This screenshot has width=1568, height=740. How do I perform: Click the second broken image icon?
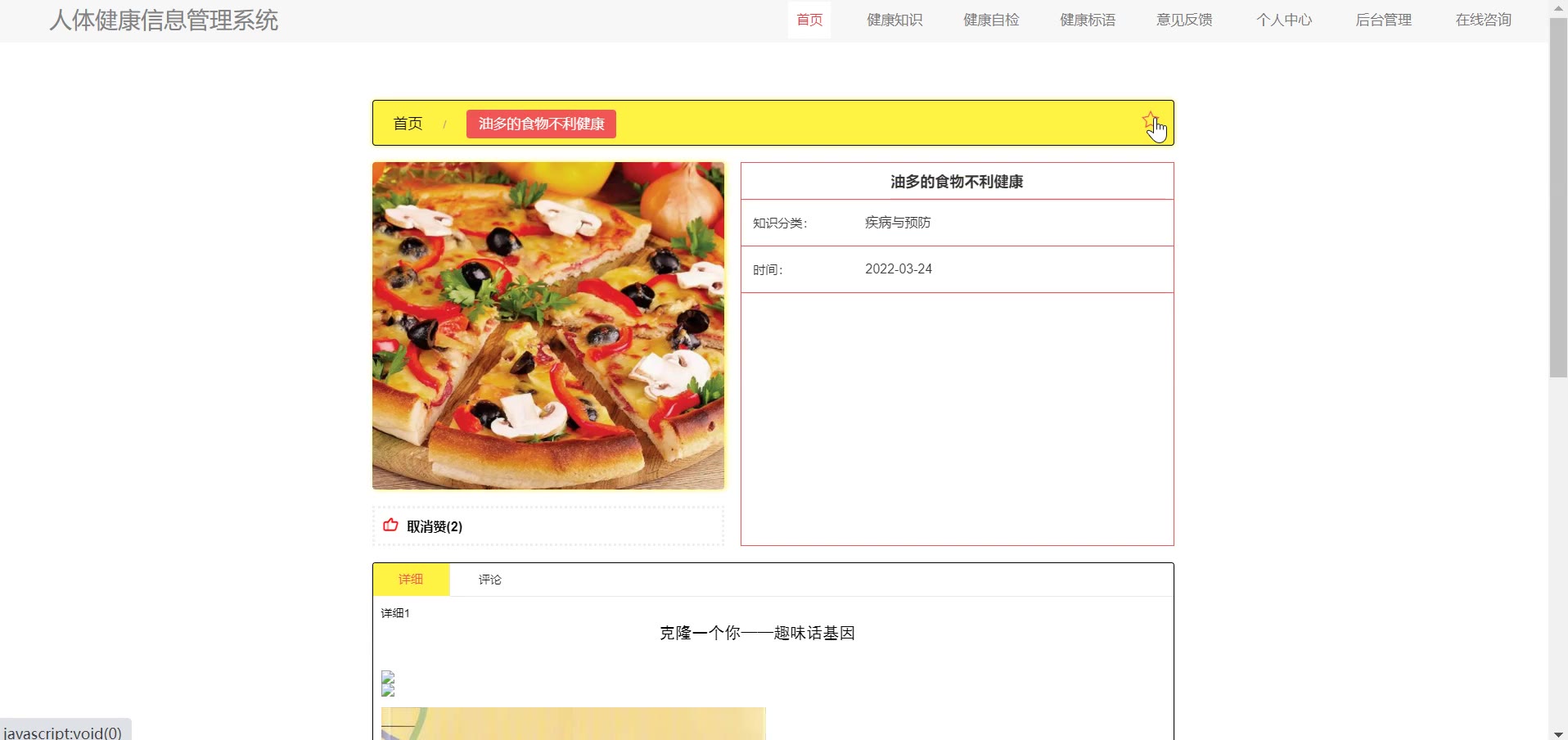point(388,690)
